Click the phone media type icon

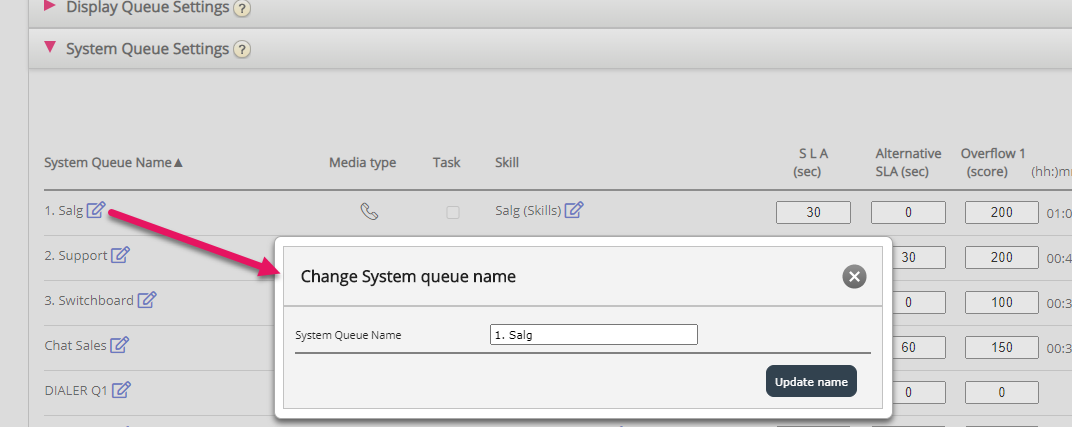coord(369,212)
